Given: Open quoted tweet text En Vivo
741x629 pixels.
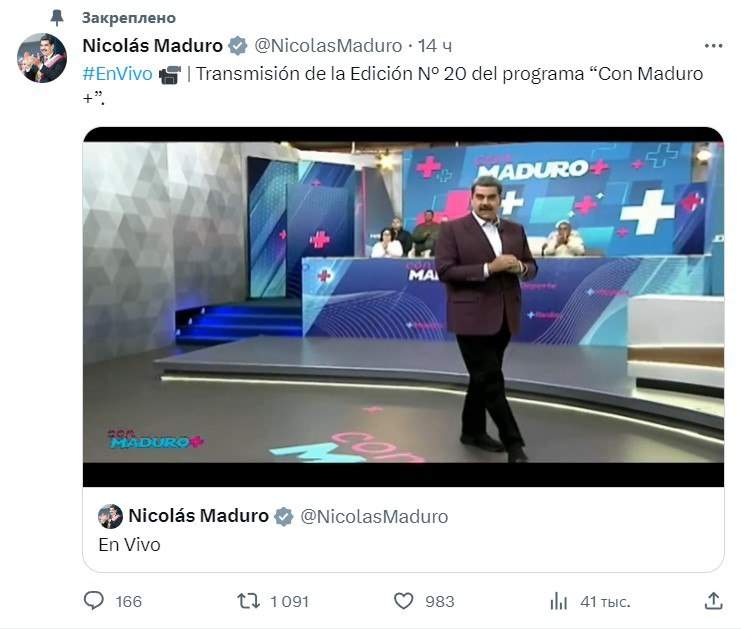Looking at the screenshot, I should click(129, 545).
